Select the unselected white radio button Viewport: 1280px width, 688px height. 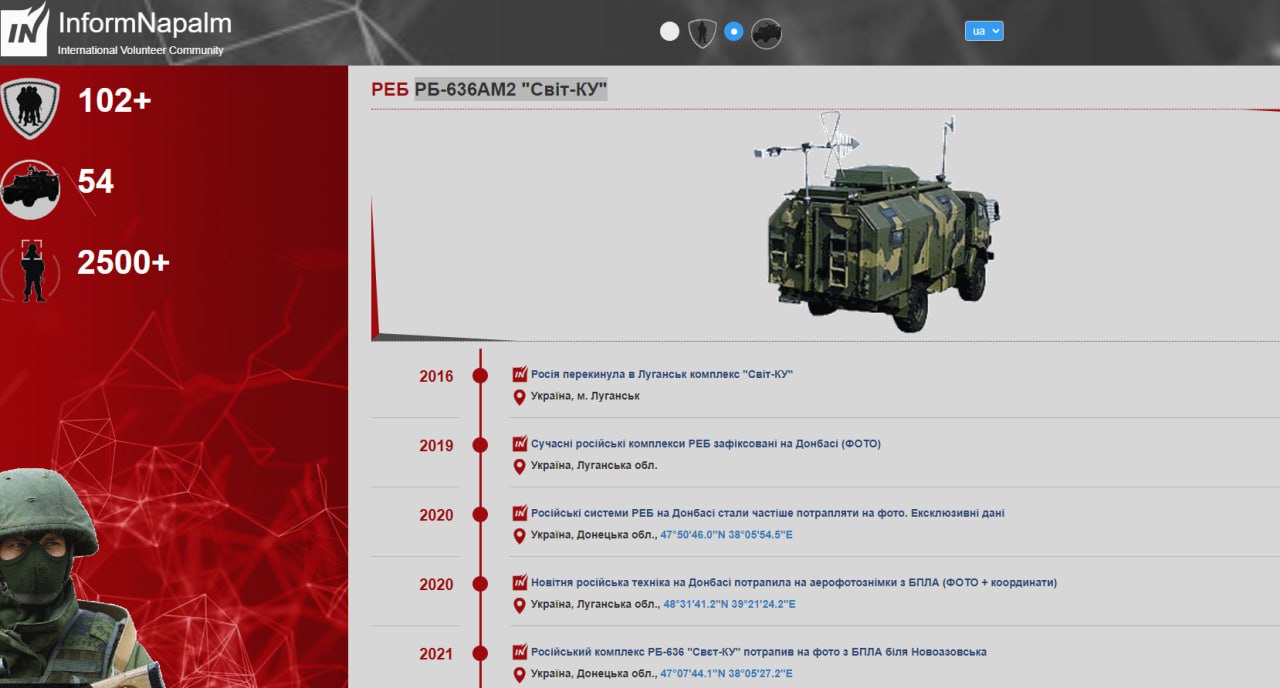click(670, 32)
